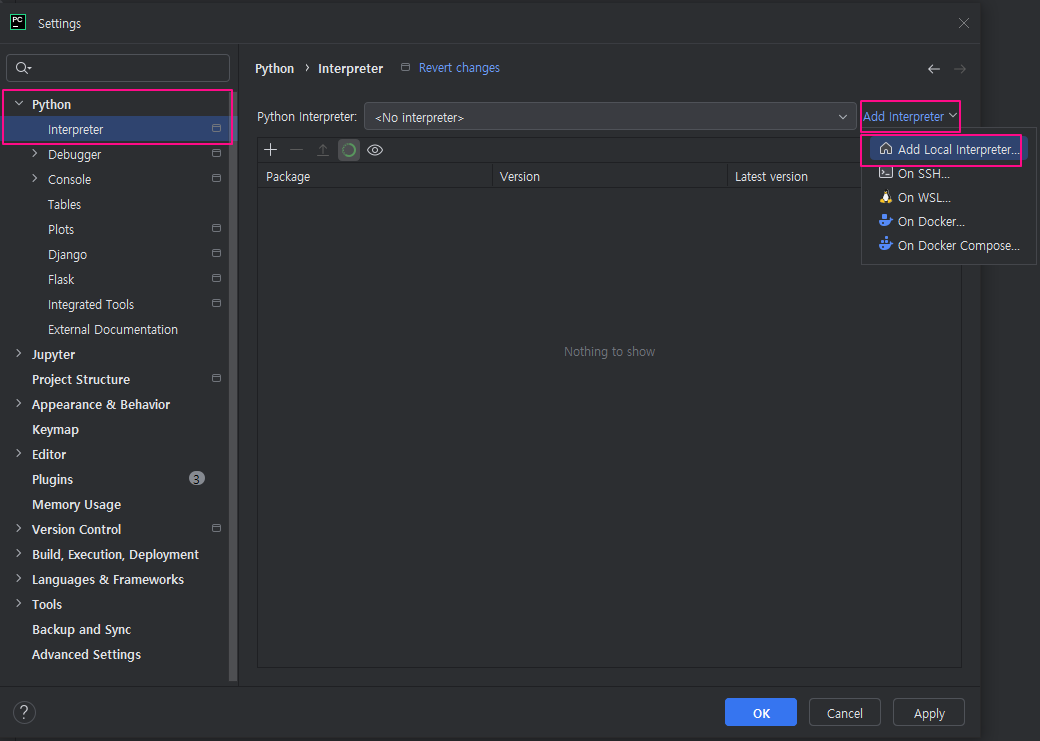
Task: Sort by the Package column header
Action: [x=375, y=176]
